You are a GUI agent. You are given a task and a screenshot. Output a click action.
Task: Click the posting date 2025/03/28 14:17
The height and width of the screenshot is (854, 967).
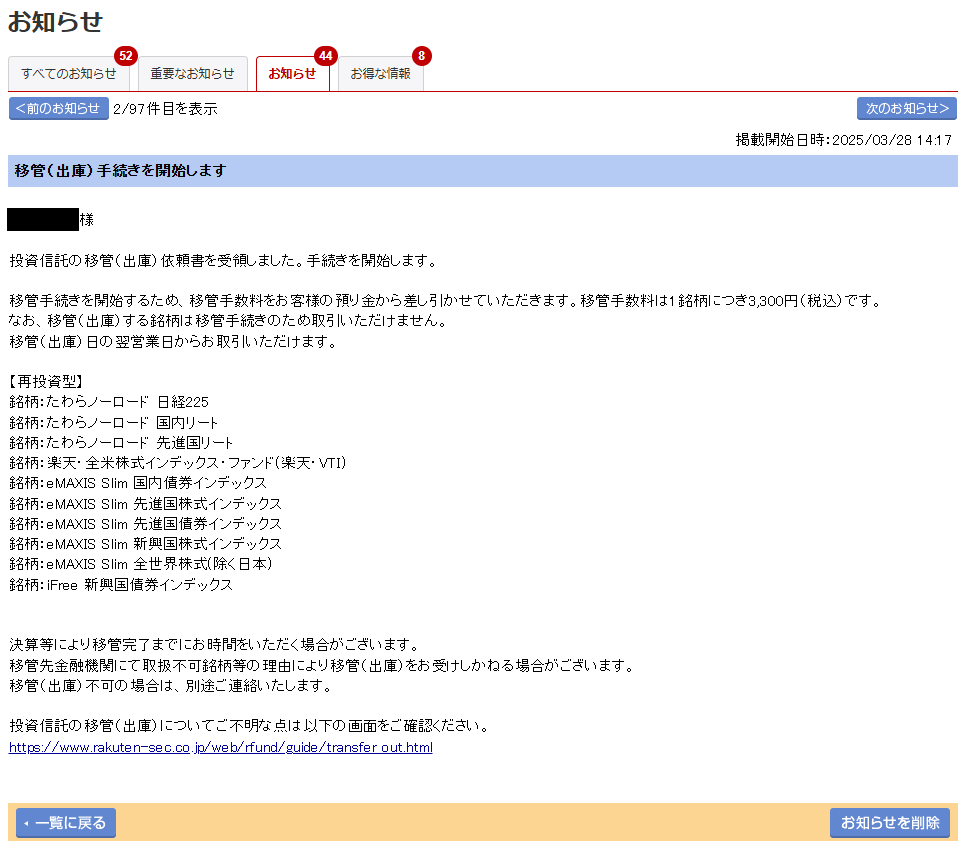(x=892, y=140)
